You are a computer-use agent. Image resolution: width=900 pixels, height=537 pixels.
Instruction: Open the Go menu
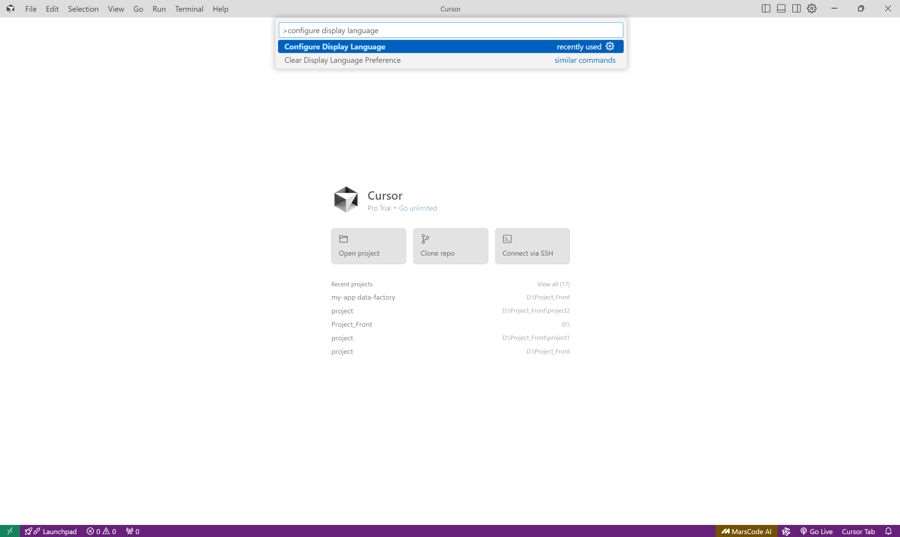(138, 9)
